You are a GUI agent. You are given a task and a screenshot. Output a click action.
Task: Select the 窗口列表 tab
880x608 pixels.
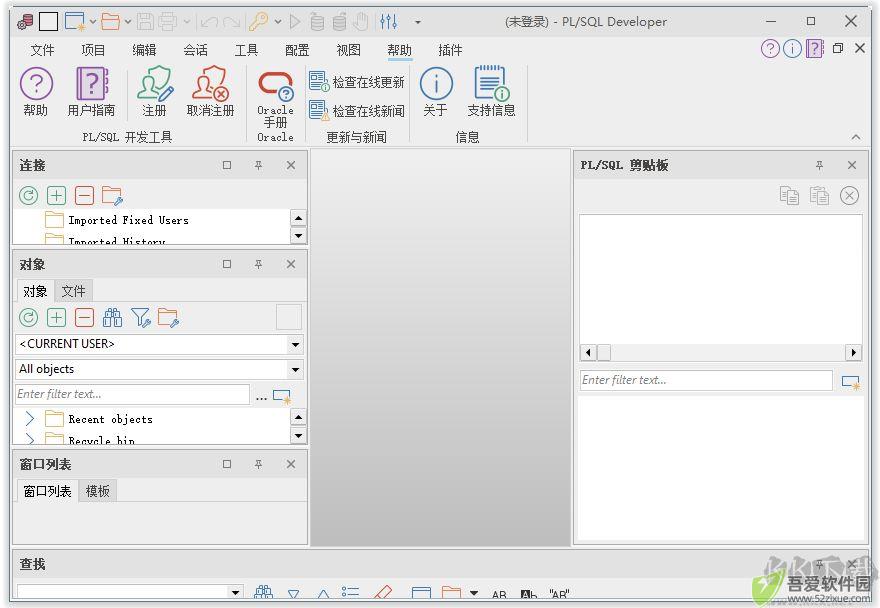(47, 491)
